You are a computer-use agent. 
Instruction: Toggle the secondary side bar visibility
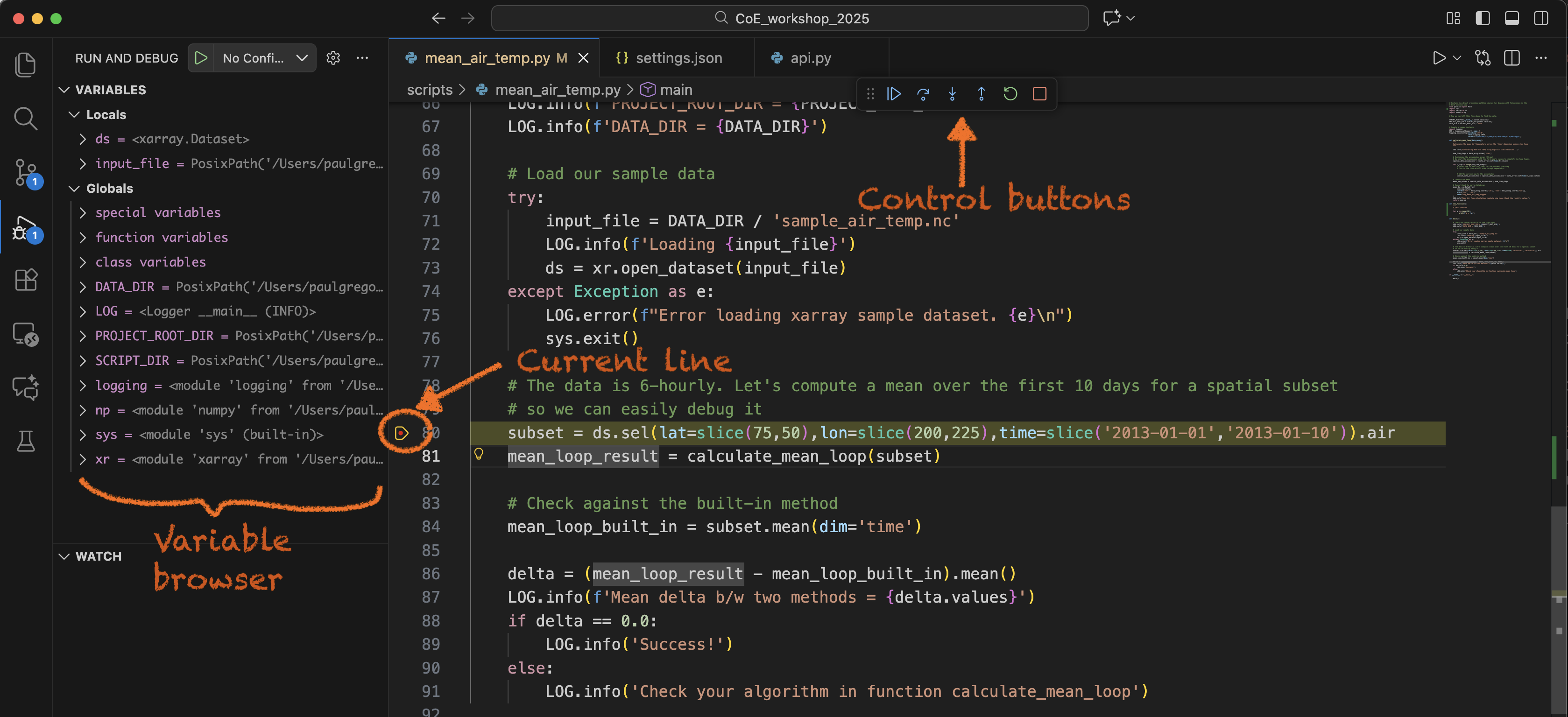pos(1540,18)
